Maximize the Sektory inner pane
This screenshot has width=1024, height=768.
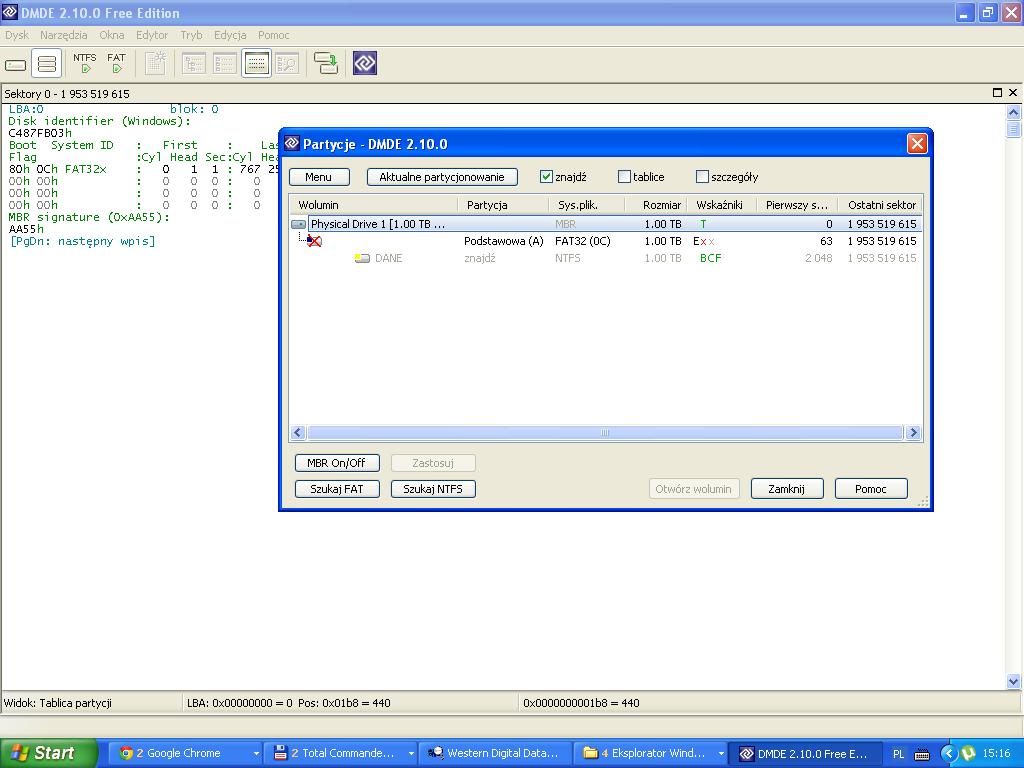(x=997, y=93)
